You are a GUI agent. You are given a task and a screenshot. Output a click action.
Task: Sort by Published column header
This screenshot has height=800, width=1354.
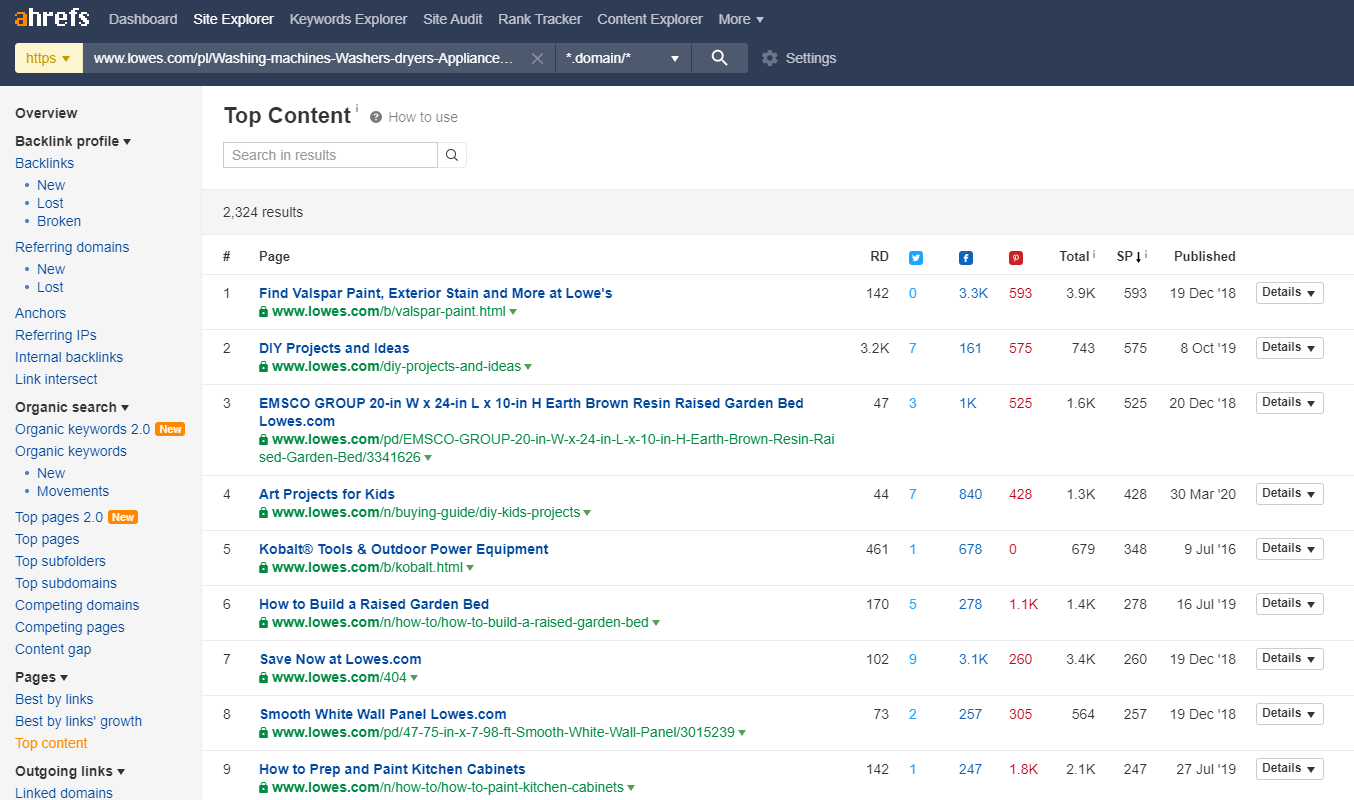pos(1204,256)
